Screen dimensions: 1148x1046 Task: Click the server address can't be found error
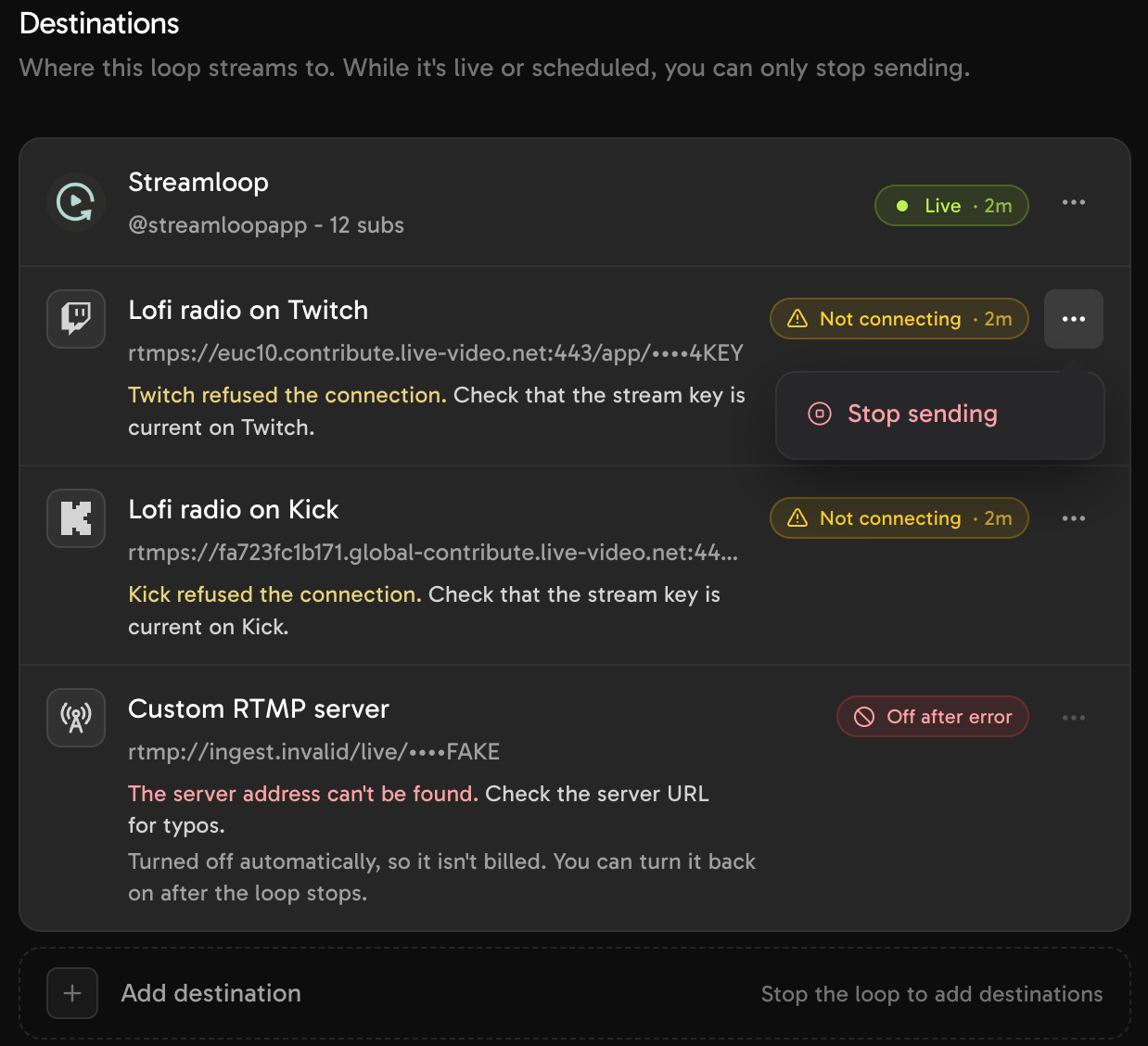pyautogui.click(x=303, y=794)
